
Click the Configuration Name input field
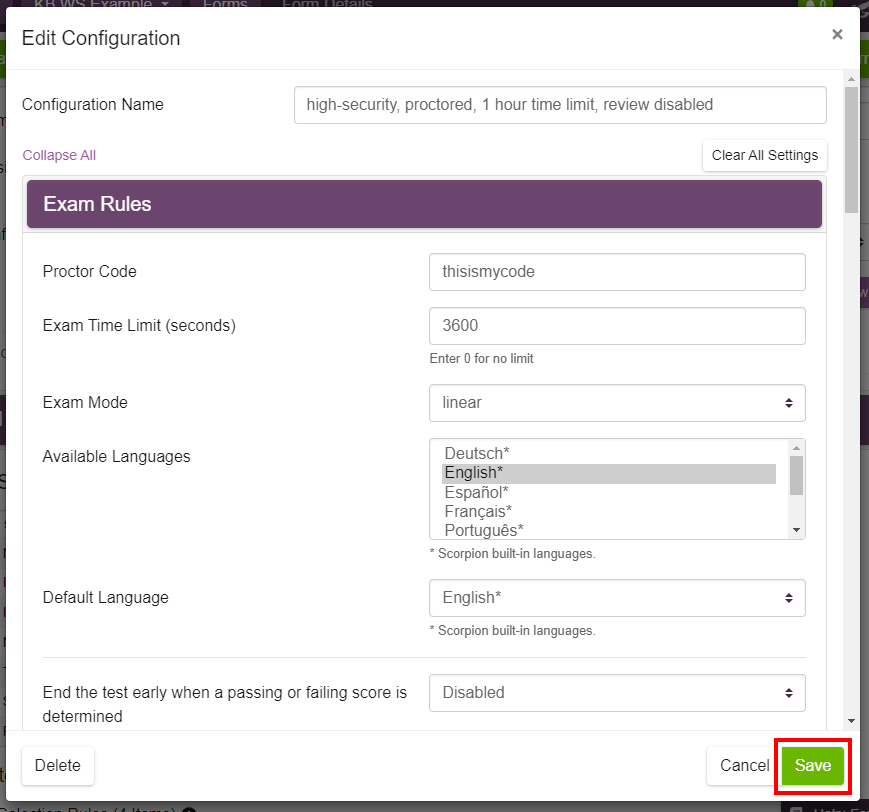(x=560, y=105)
